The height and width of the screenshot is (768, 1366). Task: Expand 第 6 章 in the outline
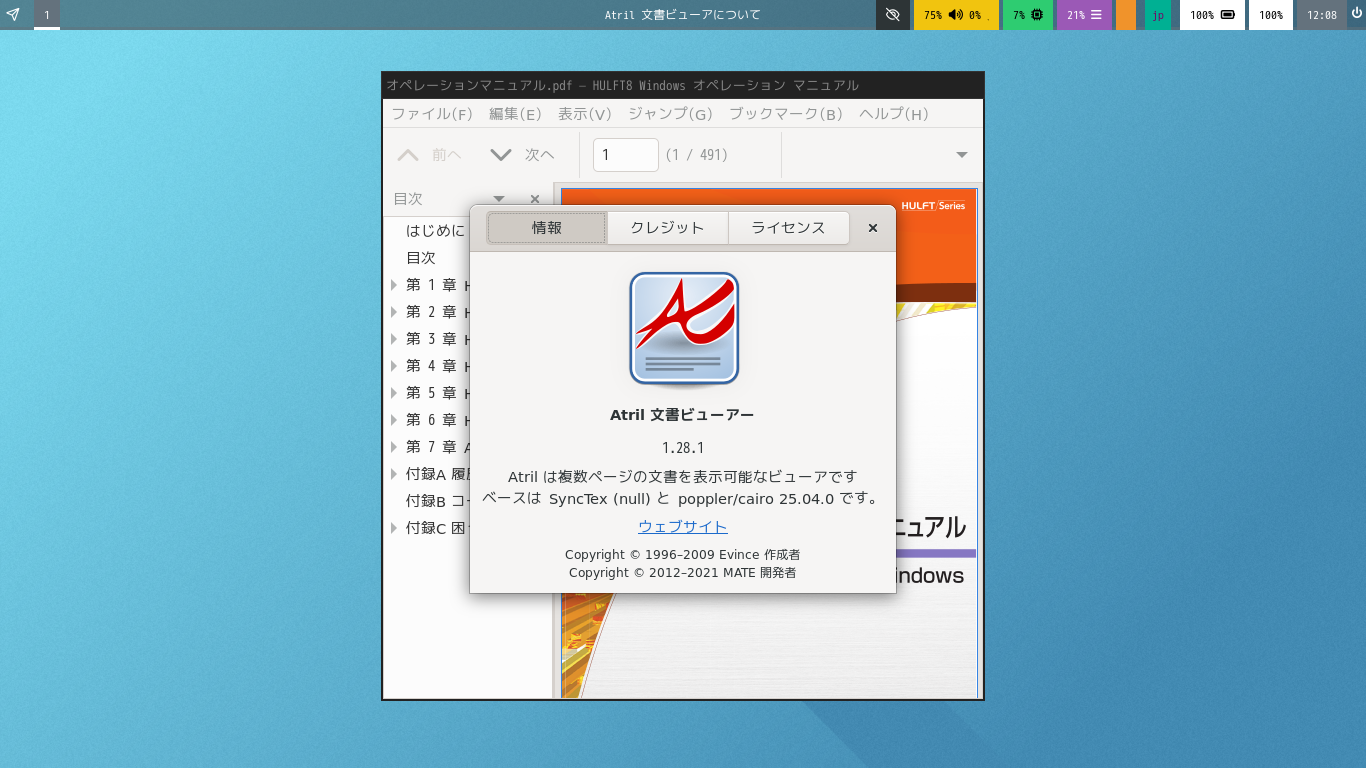point(394,420)
